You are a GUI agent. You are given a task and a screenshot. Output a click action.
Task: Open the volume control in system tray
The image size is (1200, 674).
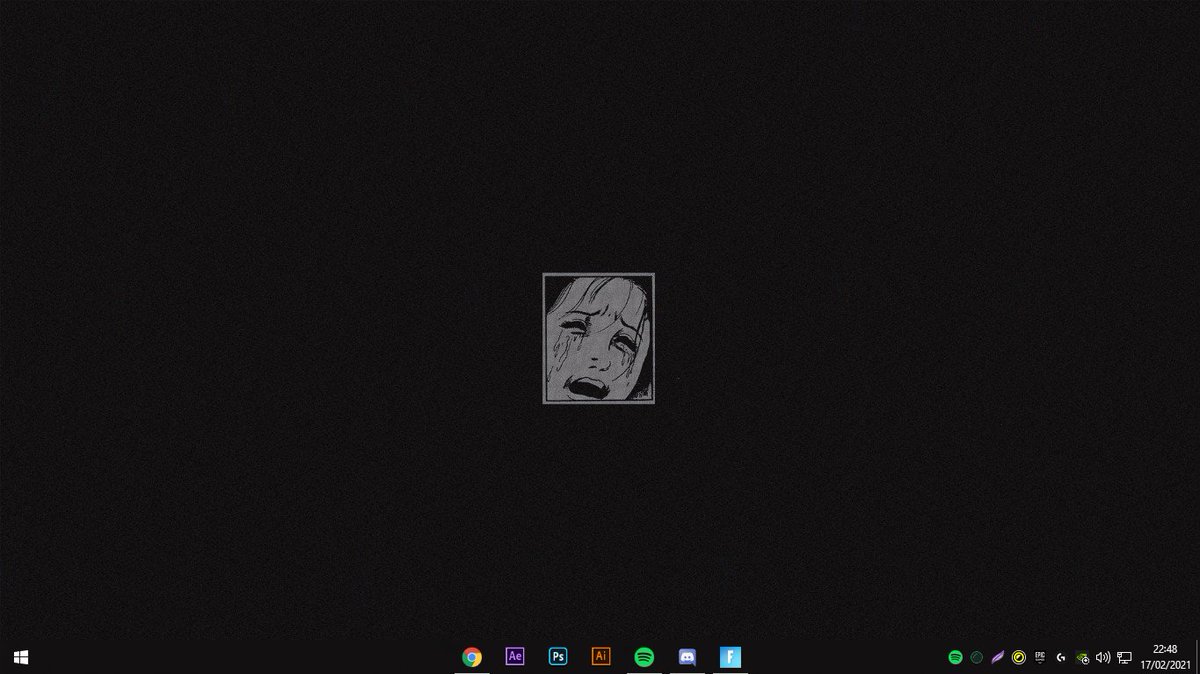(1103, 657)
